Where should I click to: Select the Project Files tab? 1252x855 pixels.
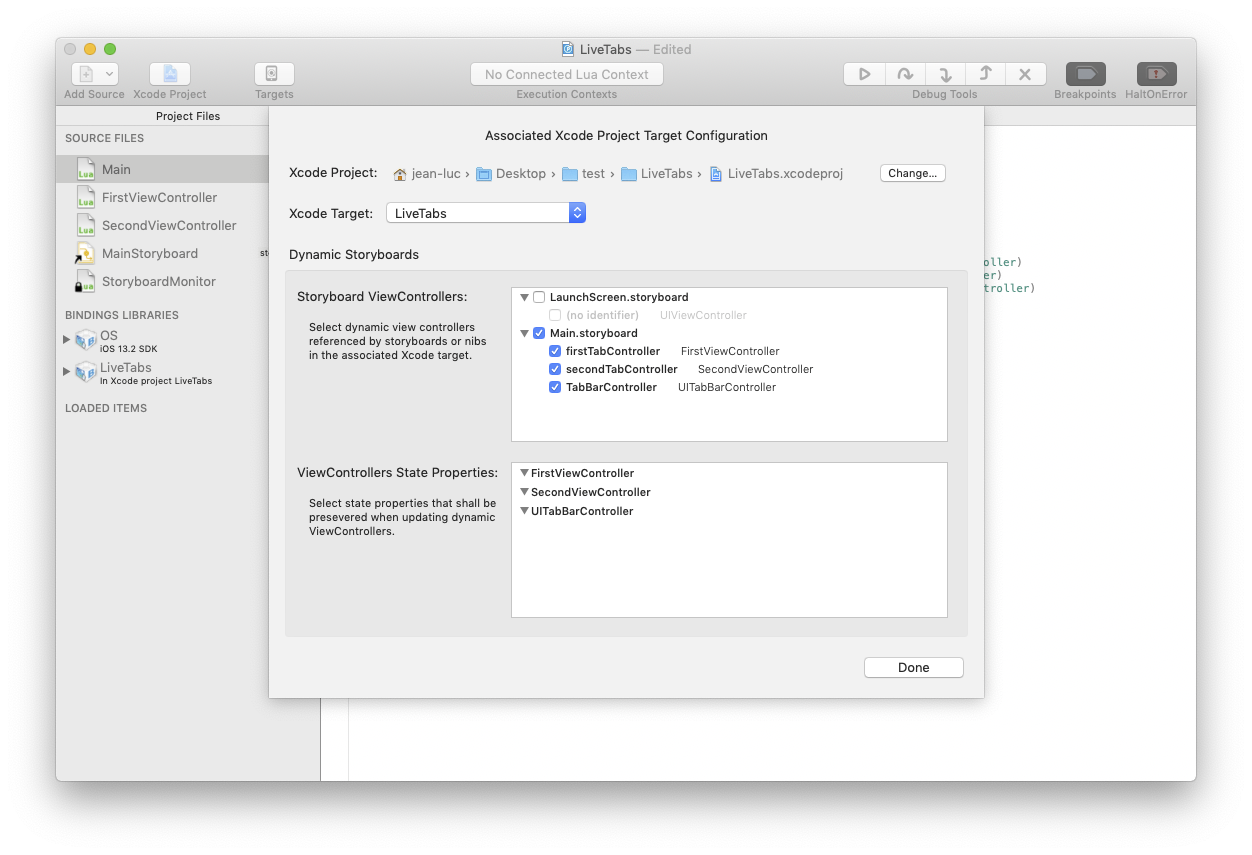click(x=188, y=116)
